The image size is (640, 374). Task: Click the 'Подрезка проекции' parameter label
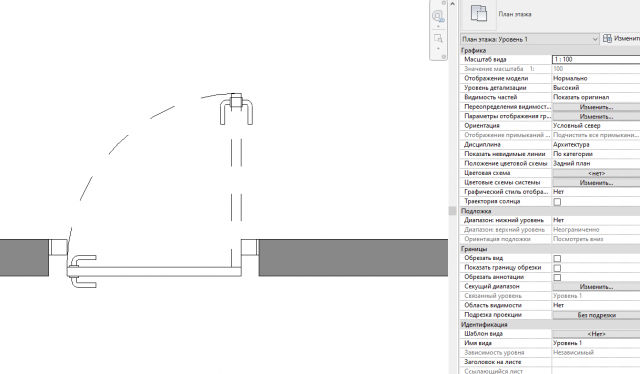pyautogui.click(x=493, y=315)
